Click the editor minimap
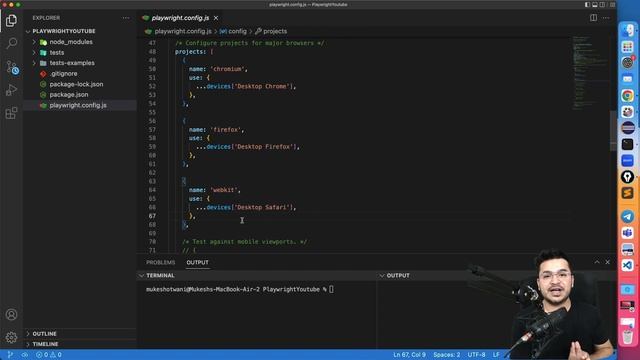This screenshot has height=360, width=640. coord(590,73)
